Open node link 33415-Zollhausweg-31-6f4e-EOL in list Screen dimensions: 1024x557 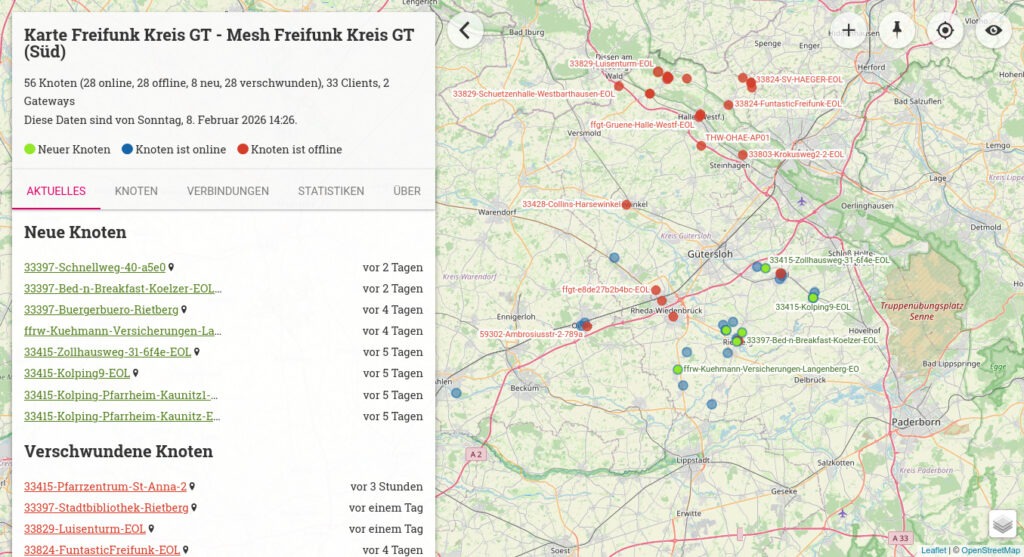tap(107, 352)
